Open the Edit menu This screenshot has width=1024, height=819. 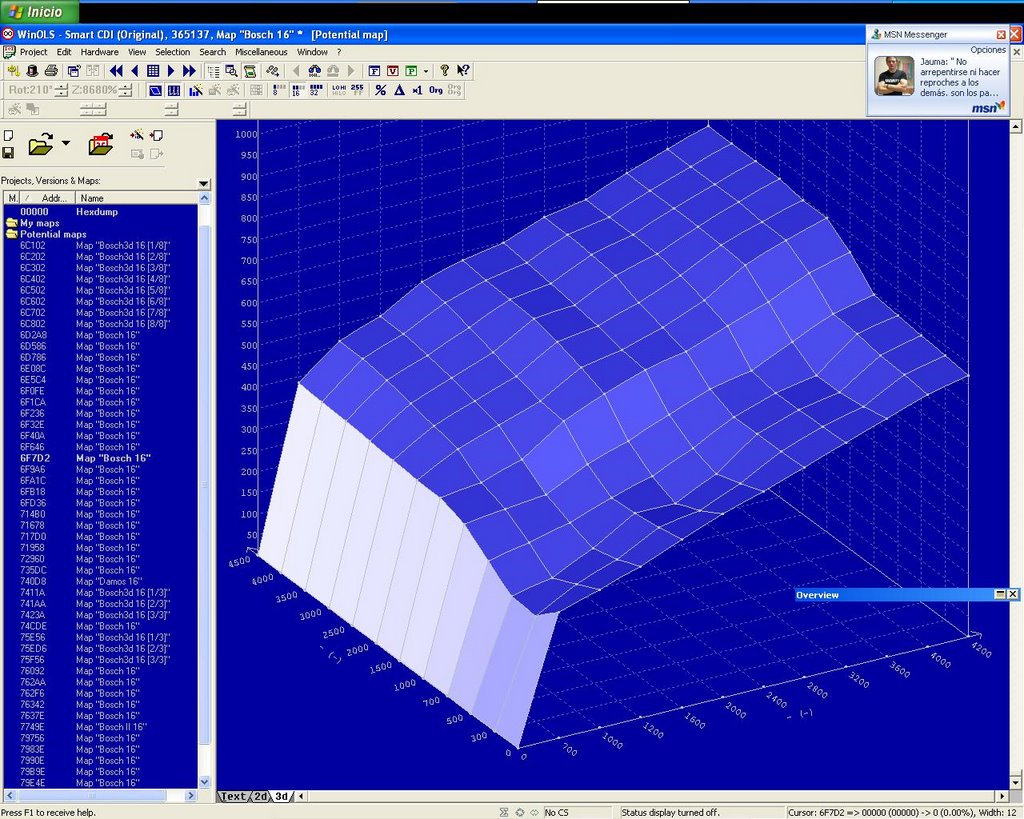click(64, 52)
